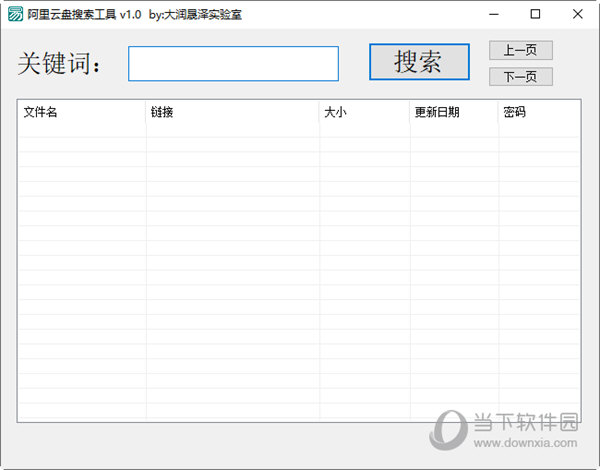
Task: Click the 关键词 label
Action: coord(59,63)
